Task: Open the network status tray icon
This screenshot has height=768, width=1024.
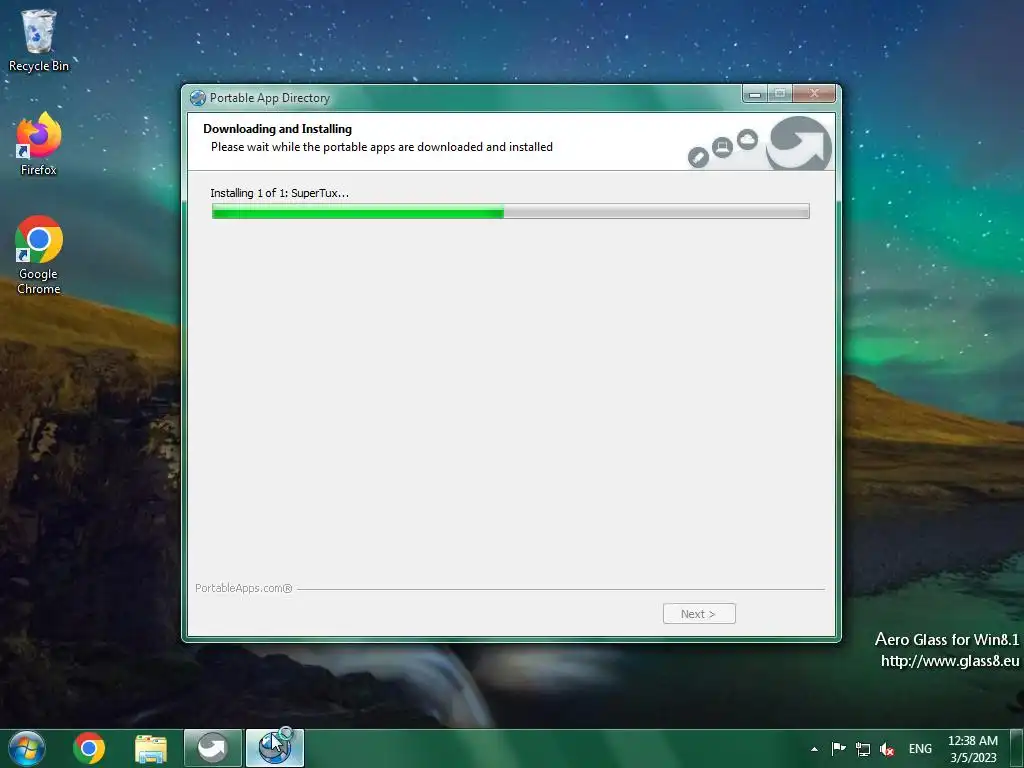Action: [863, 749]
